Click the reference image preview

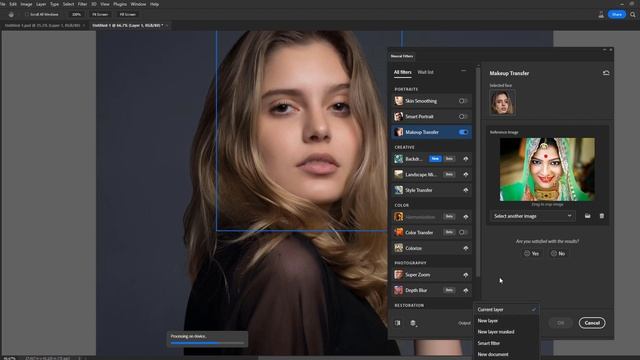point(547,169)
